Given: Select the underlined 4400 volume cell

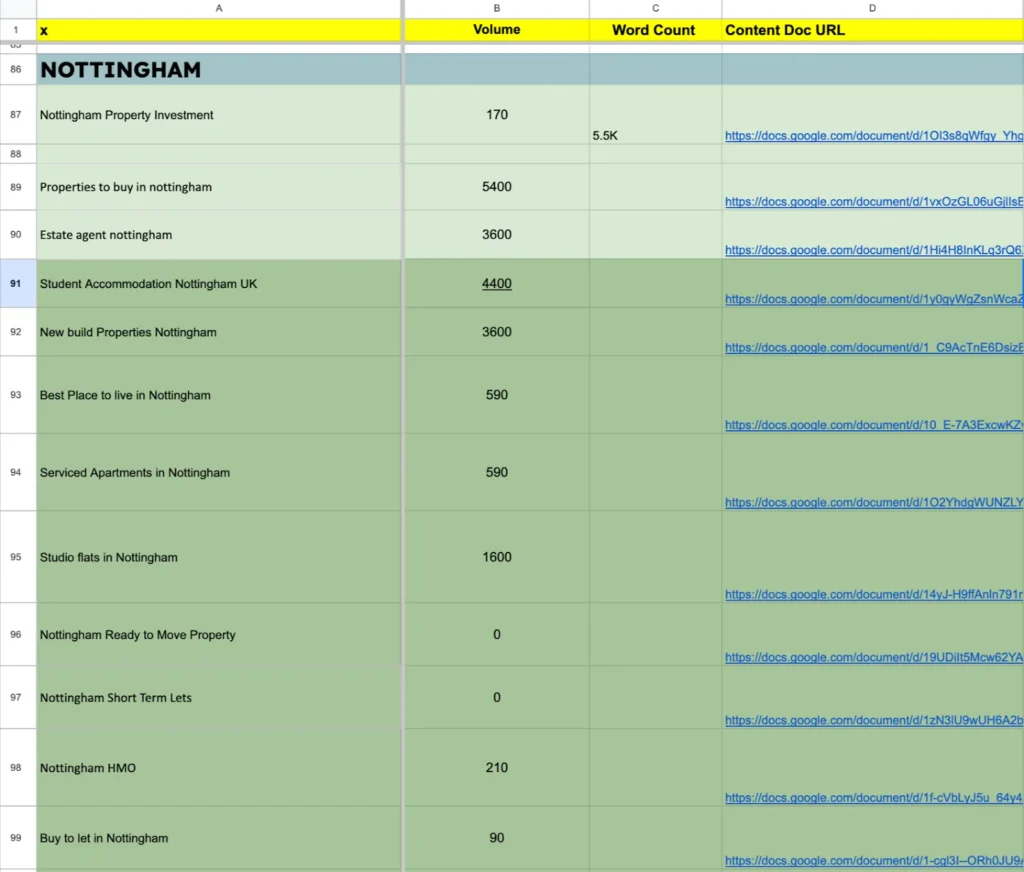Looking at the screenshot, I should pos(496,283).
